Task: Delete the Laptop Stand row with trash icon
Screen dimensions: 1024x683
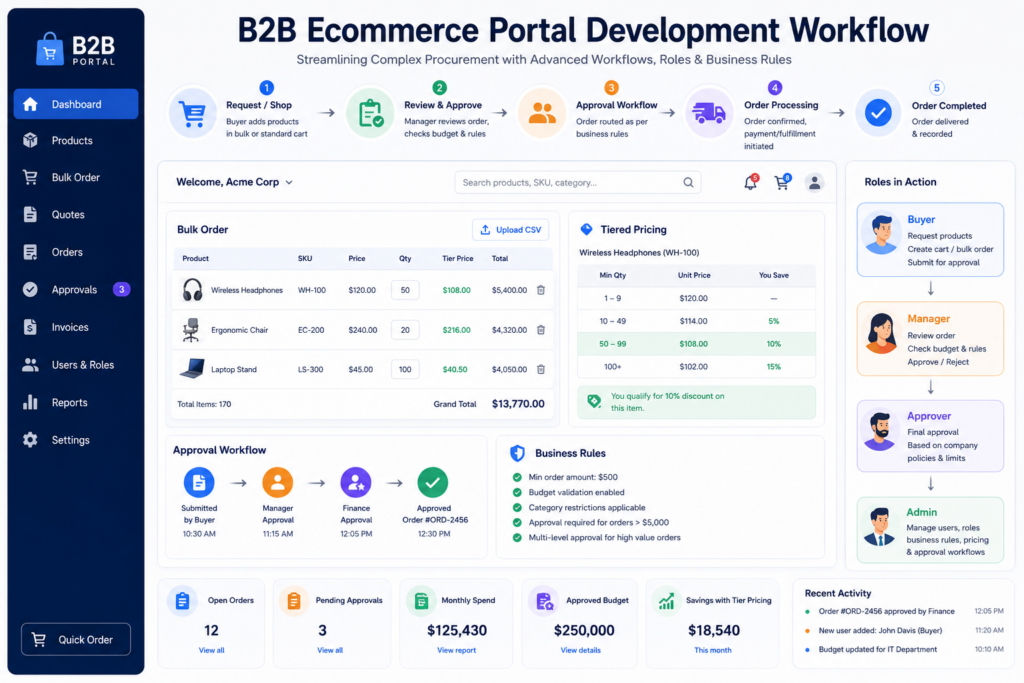Action: click(541, 370)
